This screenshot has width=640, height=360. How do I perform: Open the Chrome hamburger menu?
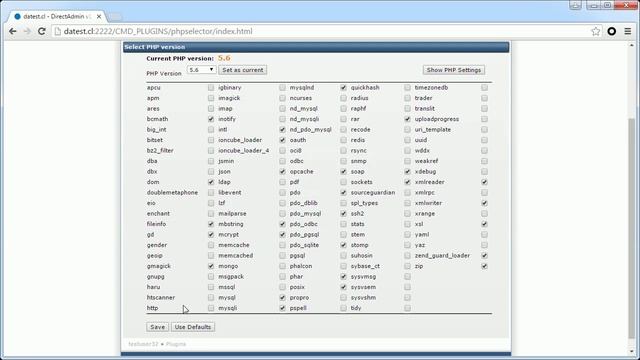[628, 31]
